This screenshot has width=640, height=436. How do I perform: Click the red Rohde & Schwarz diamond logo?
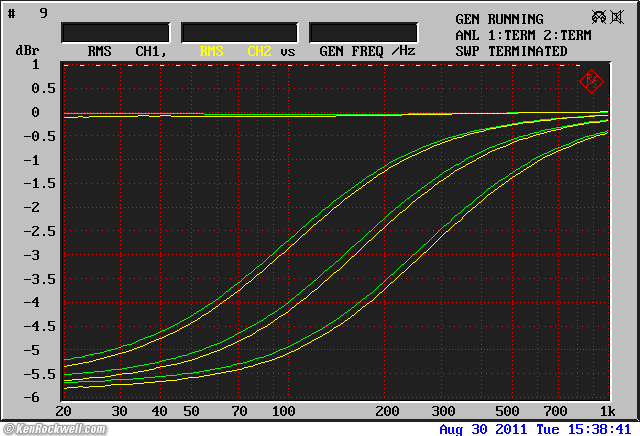[x=590, y=80]
